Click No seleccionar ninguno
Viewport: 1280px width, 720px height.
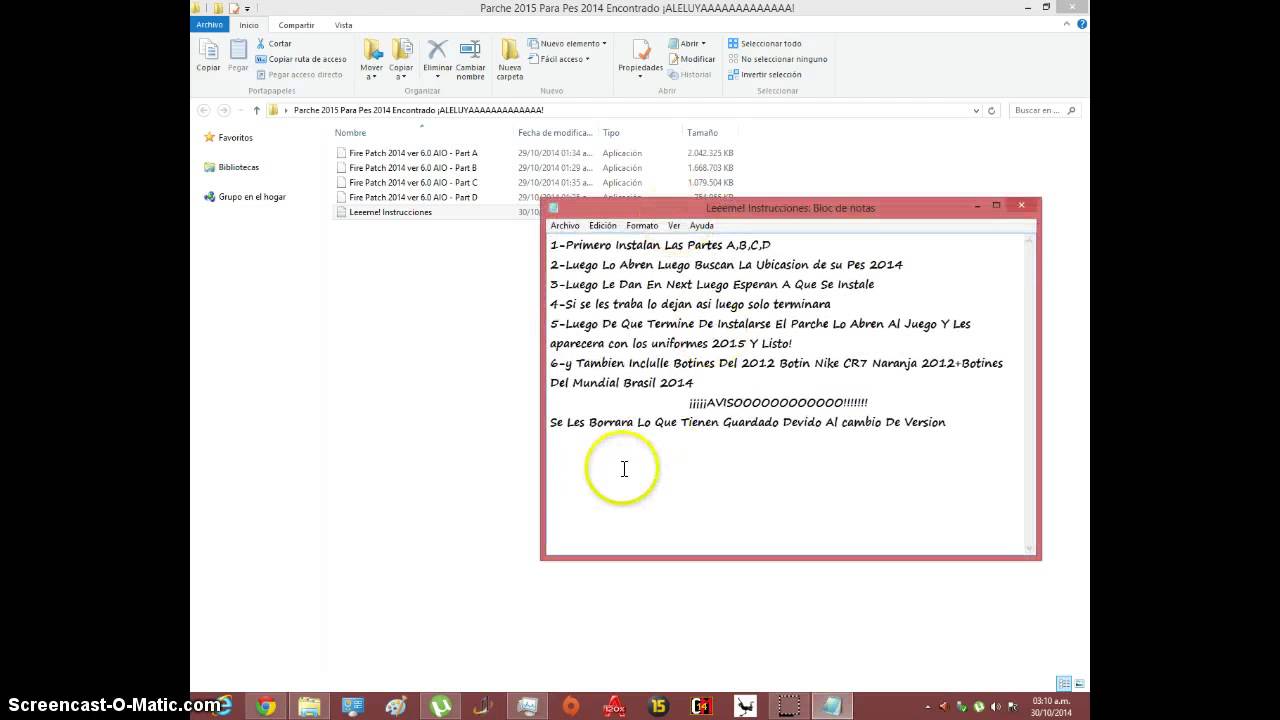coord(778,59)
